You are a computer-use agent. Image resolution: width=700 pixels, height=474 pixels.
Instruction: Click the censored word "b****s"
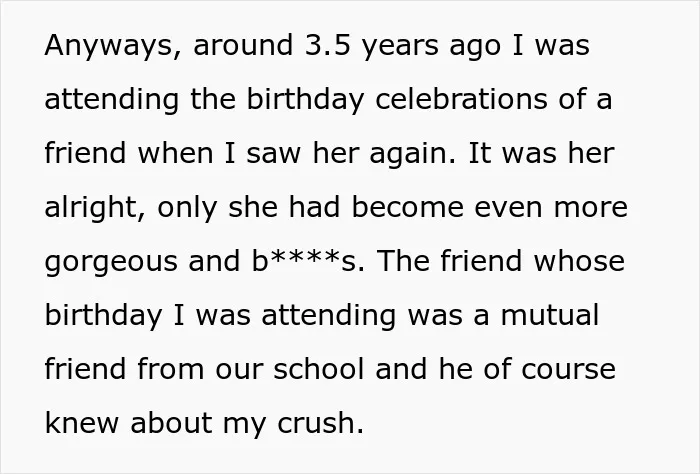tap(308, 261)
